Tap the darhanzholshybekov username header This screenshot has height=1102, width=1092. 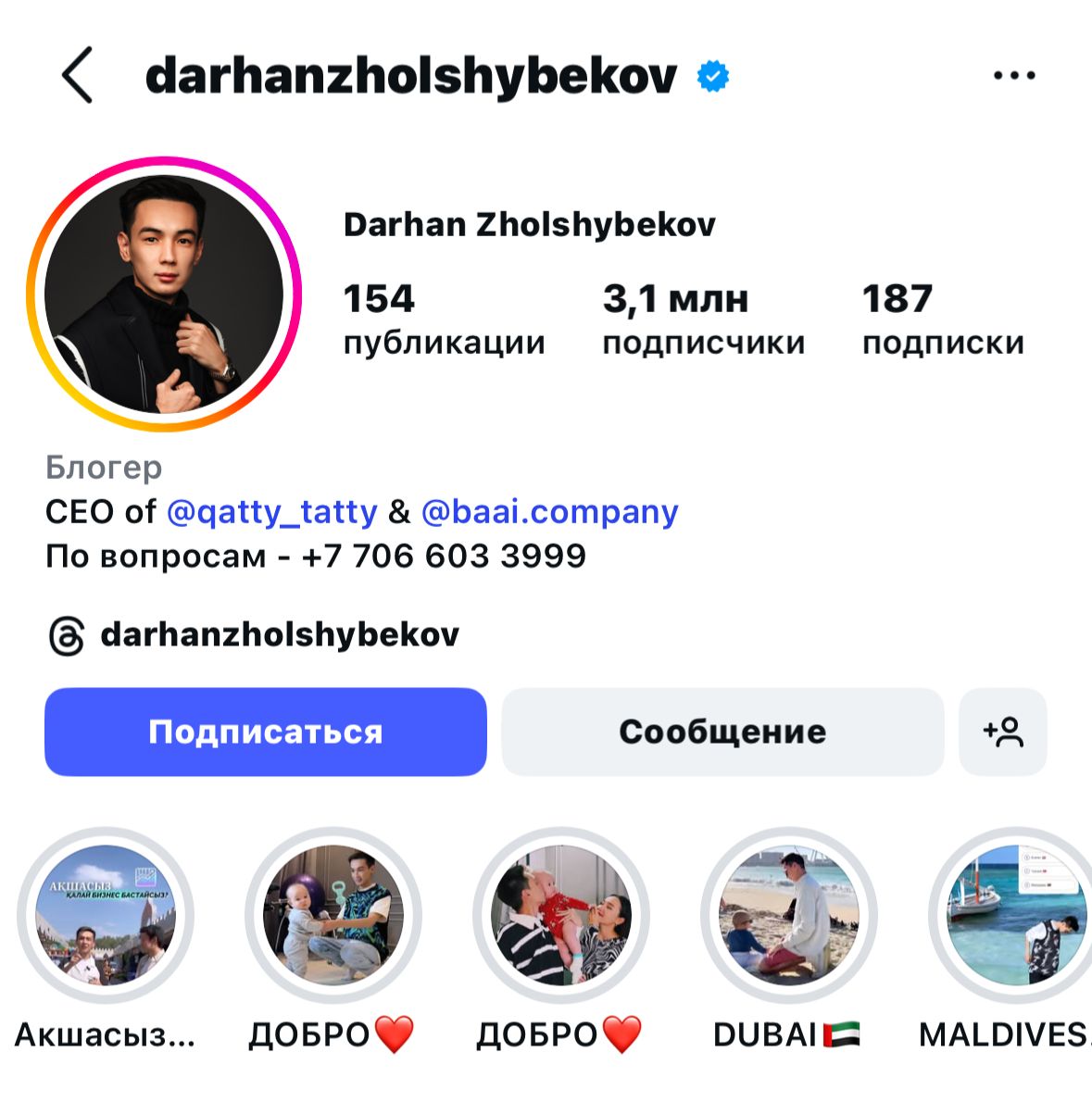point(411,76)
